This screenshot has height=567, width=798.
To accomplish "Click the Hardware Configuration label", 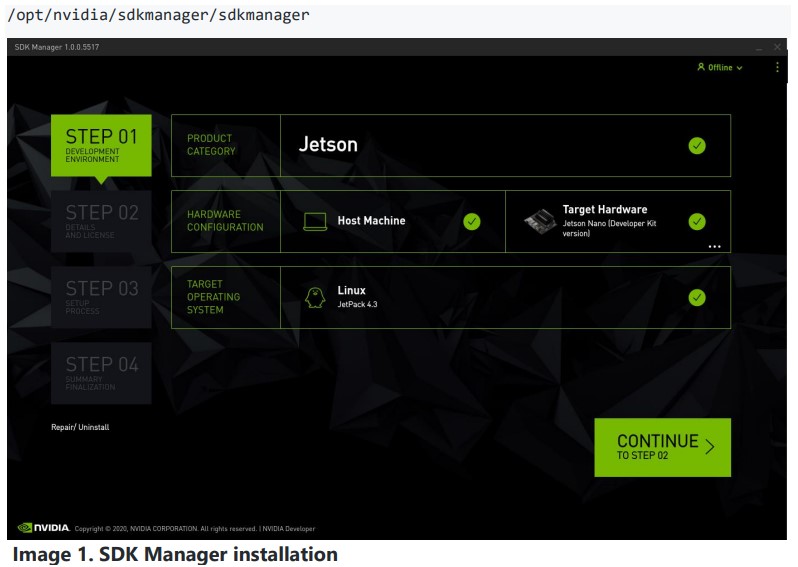I will coord(225,221).
